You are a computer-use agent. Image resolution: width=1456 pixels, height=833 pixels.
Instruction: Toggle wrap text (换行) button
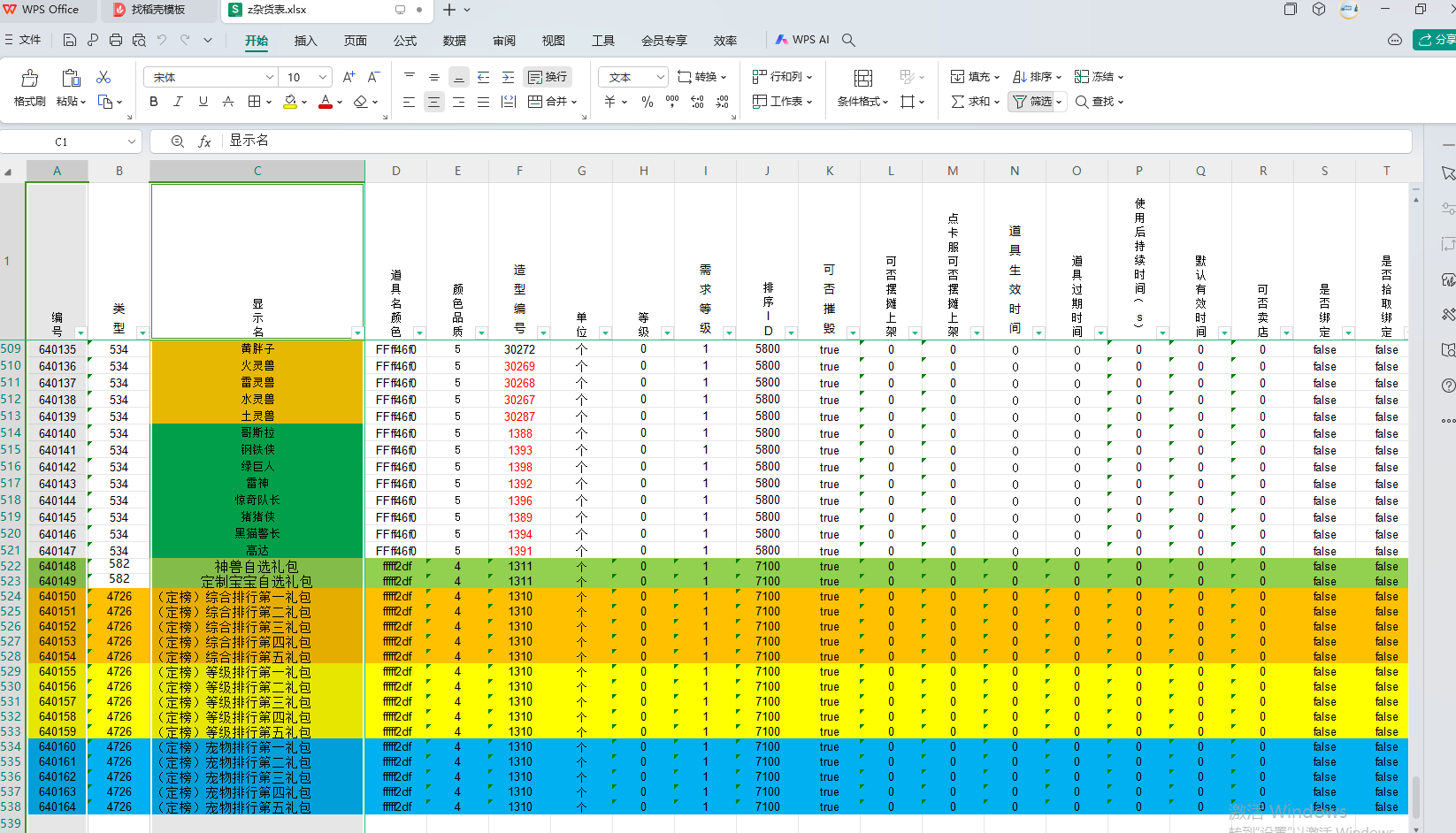[548, 77]
